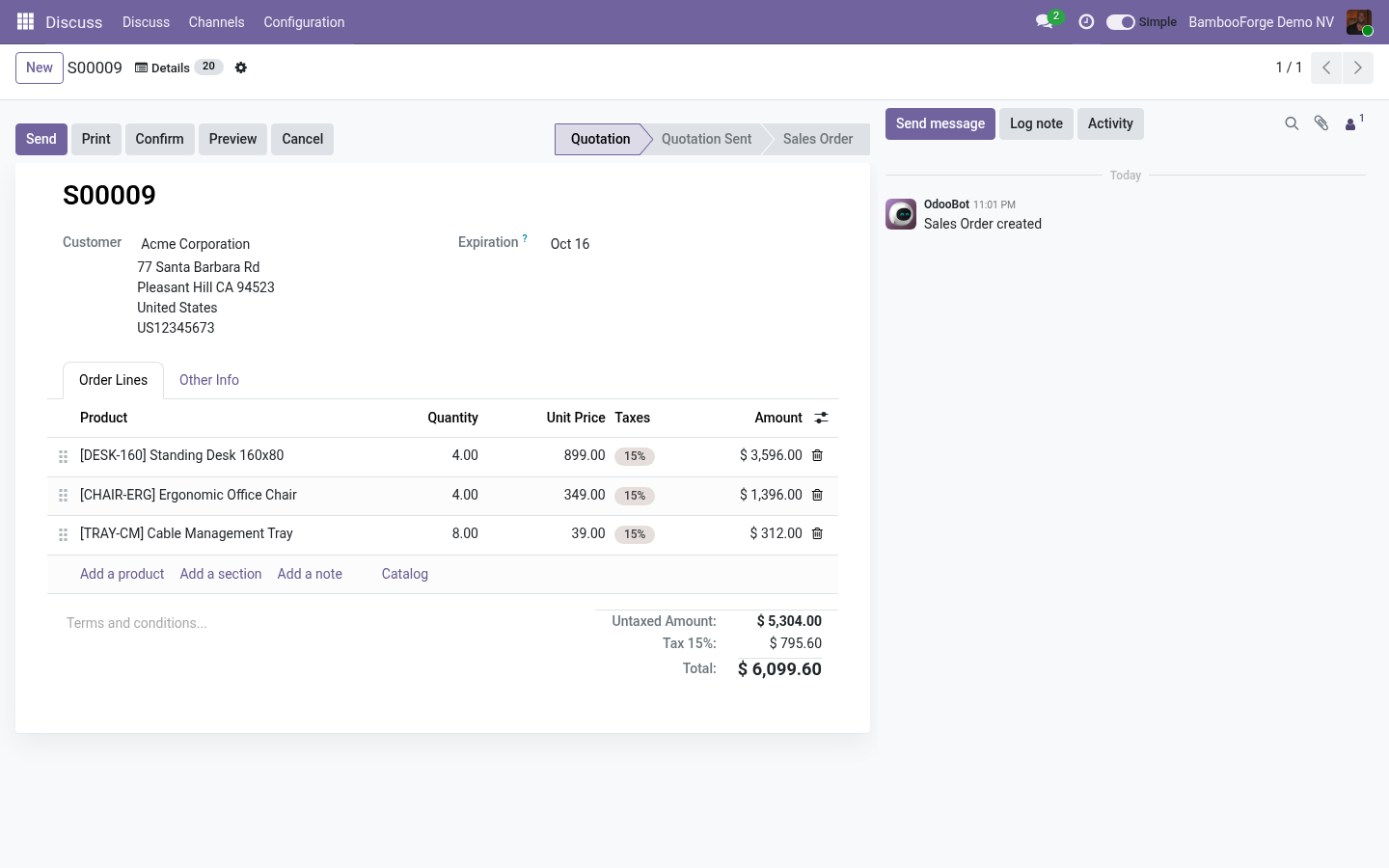Click the Log note button
Viewport: 1389px width, 868px height.
[1036, 123]
